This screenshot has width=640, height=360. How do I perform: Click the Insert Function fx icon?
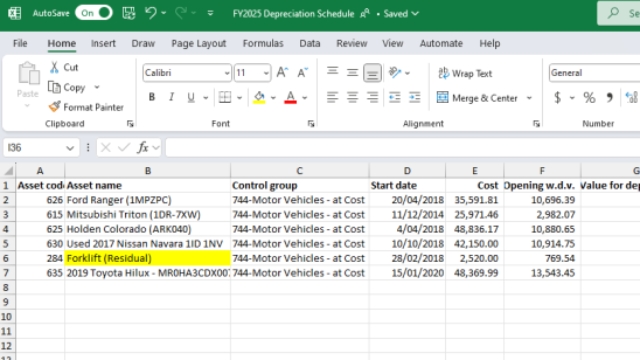pyautogui.click(x=143, y=147)
